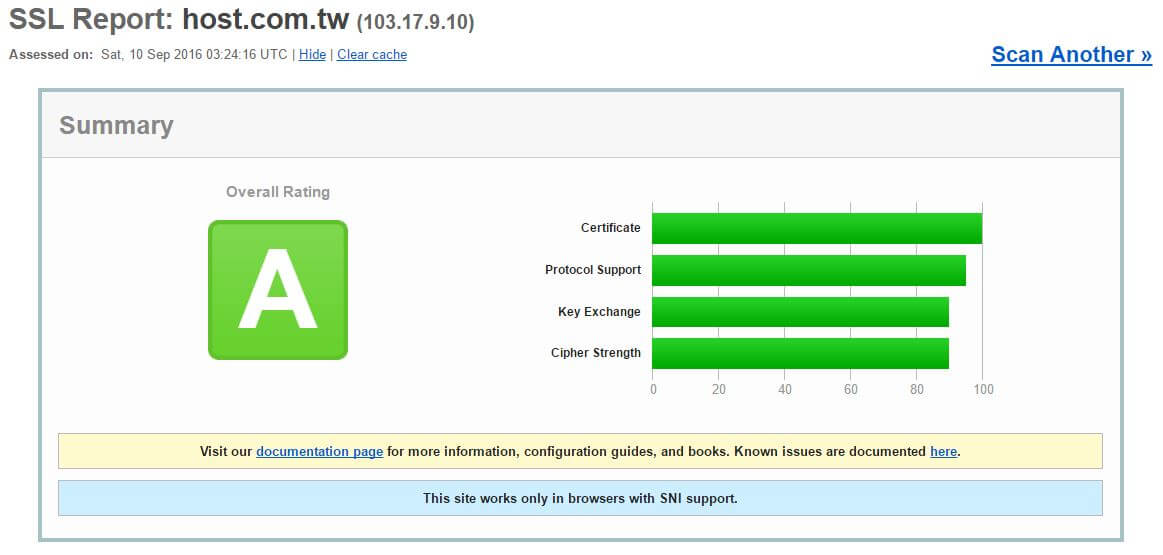
Task: Click the 'Cipher Strength' chart label
Action: (x=596, y=353)
